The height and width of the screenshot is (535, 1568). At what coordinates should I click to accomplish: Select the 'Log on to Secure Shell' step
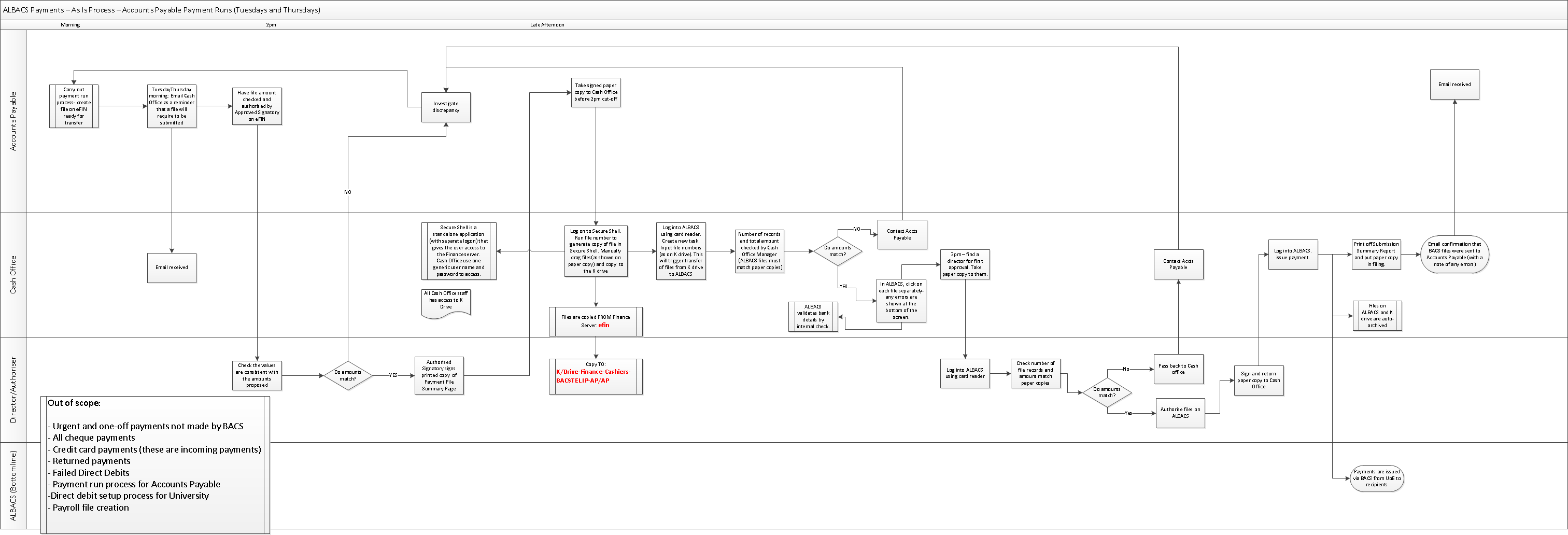[x=595, y=251]
